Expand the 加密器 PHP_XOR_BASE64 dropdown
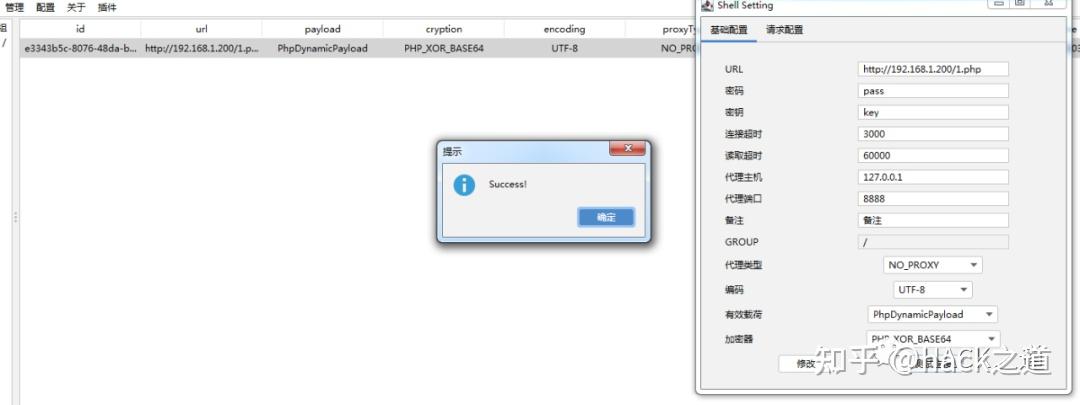 tap(933, 339)
